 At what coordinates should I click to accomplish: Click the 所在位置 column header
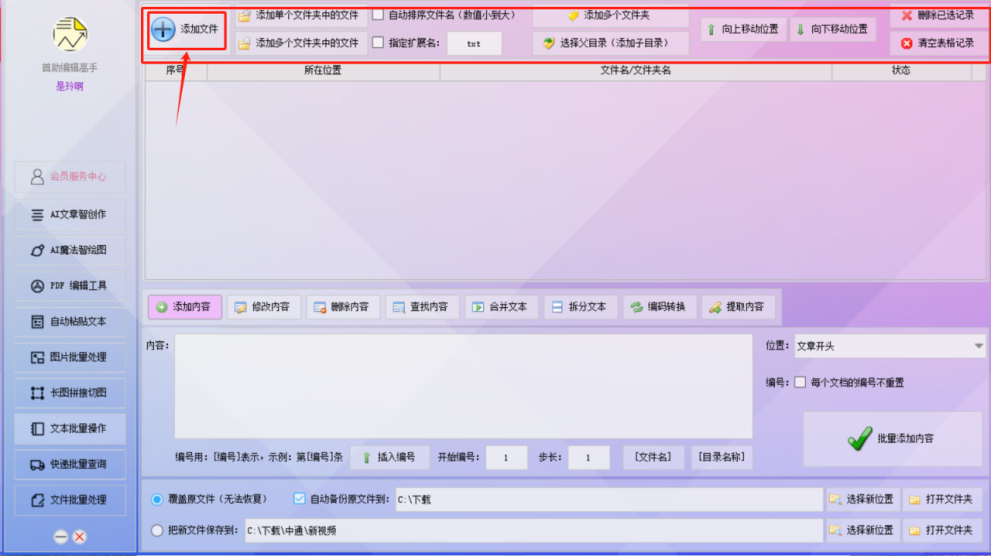(323, 71)
